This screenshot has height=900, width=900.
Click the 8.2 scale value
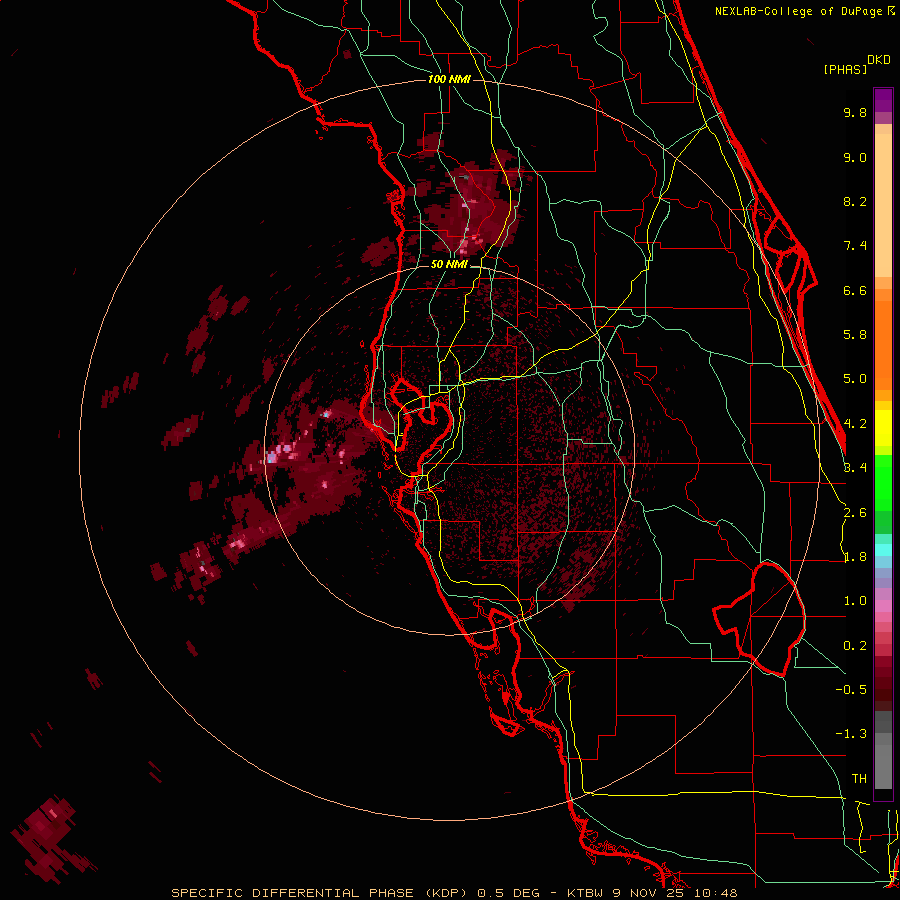click(855, 201)
